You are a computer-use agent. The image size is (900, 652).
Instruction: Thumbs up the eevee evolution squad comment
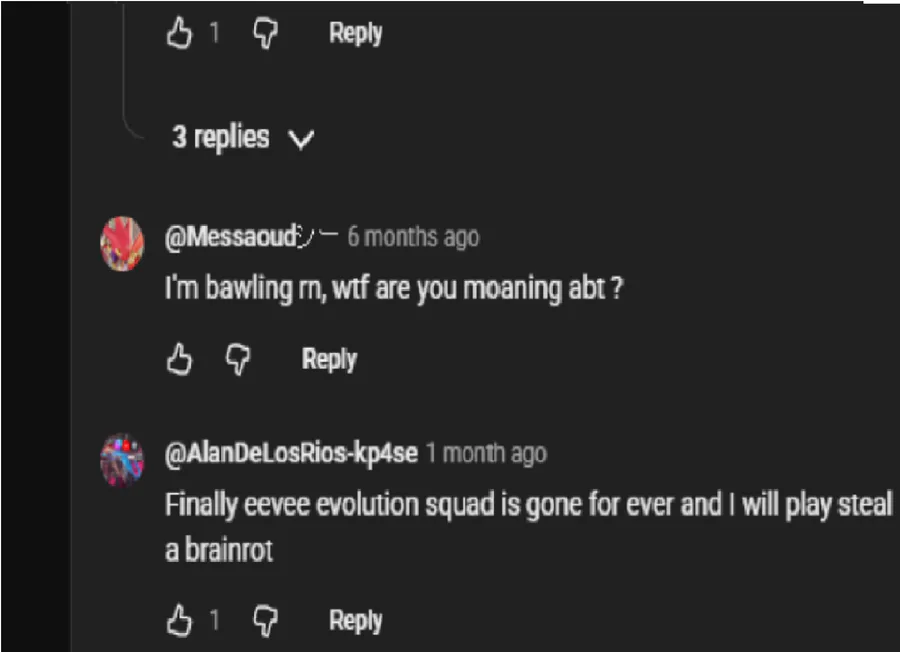tap(179, 621)
